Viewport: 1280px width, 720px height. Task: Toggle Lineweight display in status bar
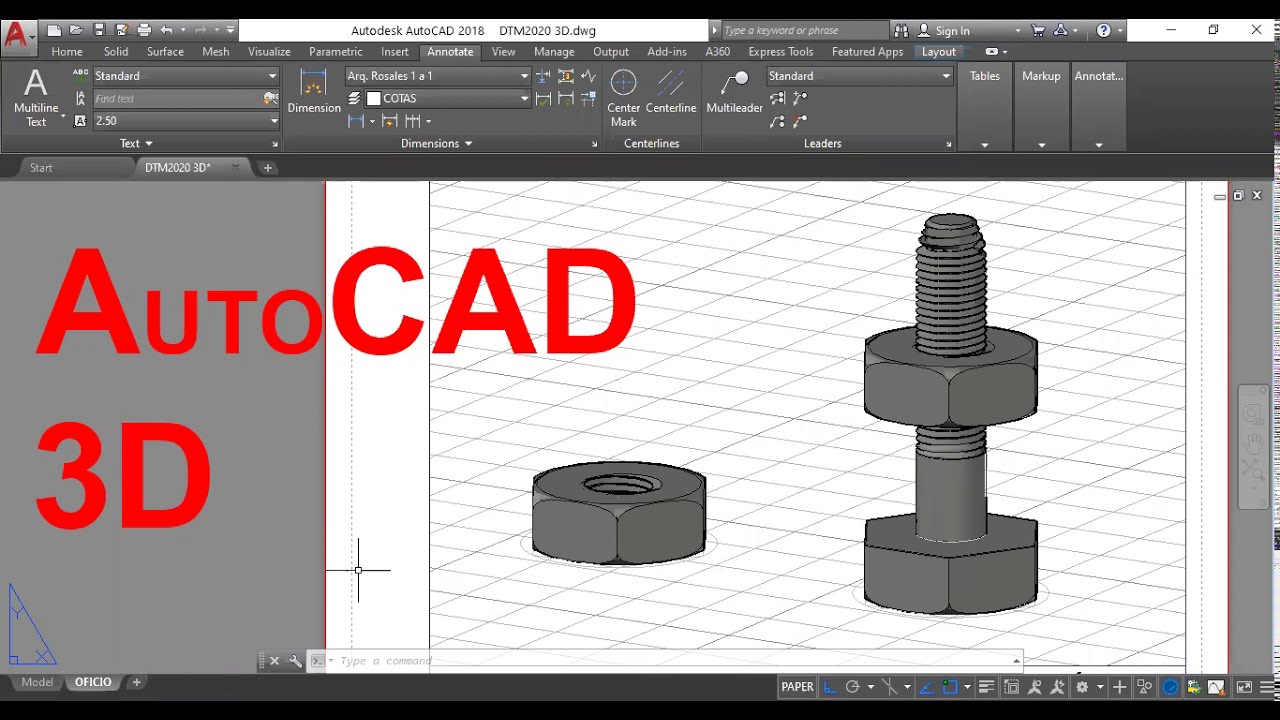point(987,687)
